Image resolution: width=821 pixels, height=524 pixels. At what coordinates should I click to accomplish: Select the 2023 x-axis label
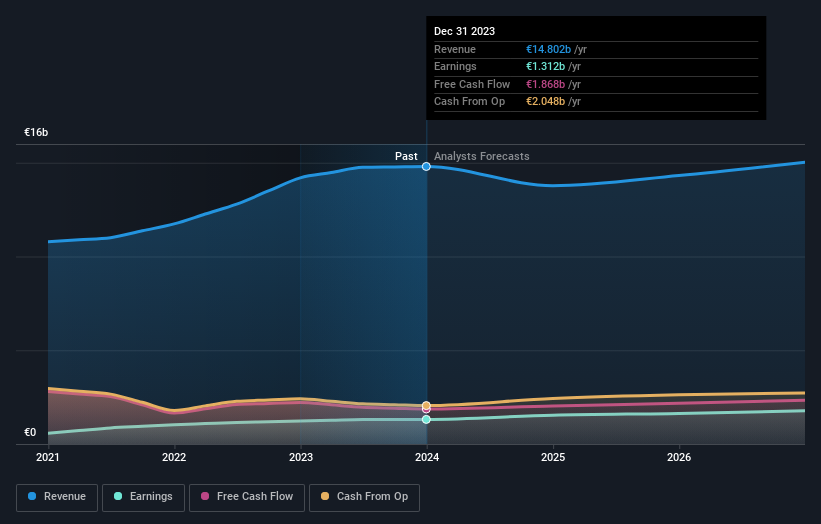pos(301,457)
